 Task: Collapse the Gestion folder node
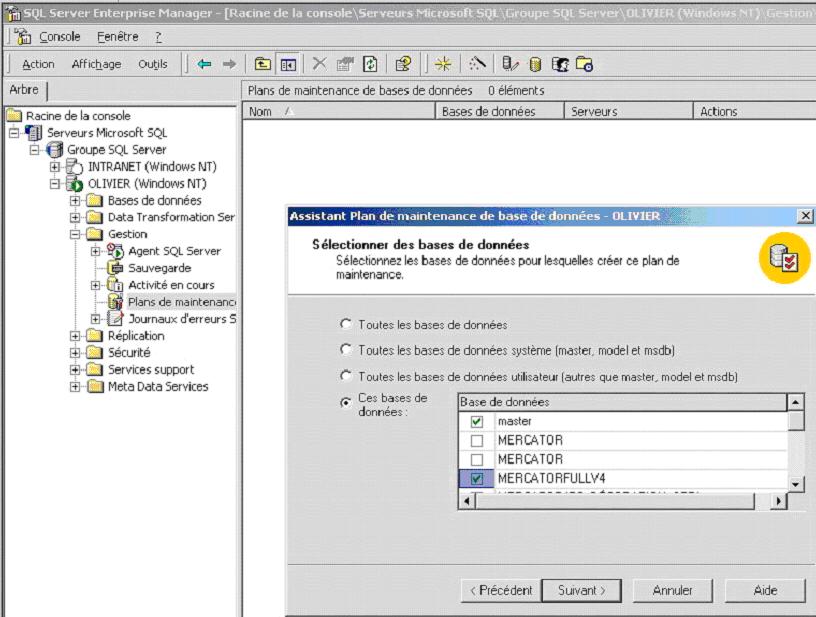[75, 234]
